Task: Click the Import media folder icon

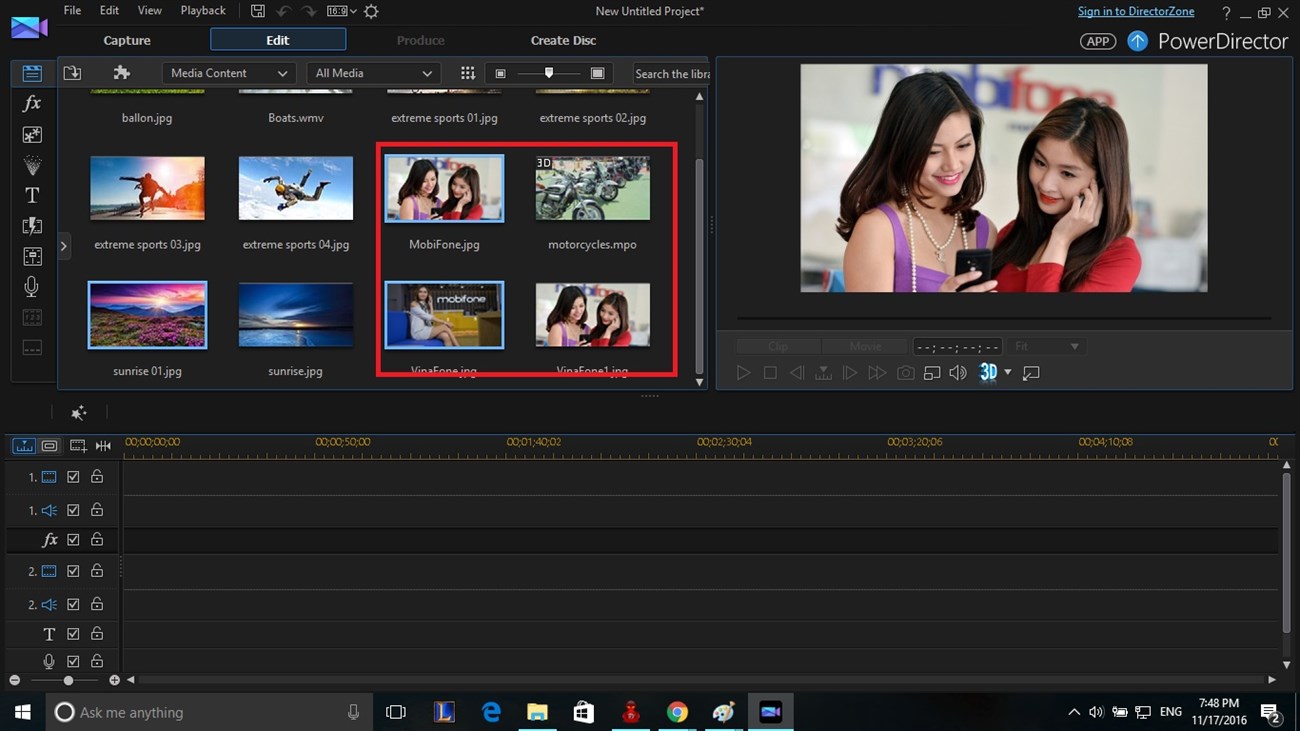Action: (72, 73)
